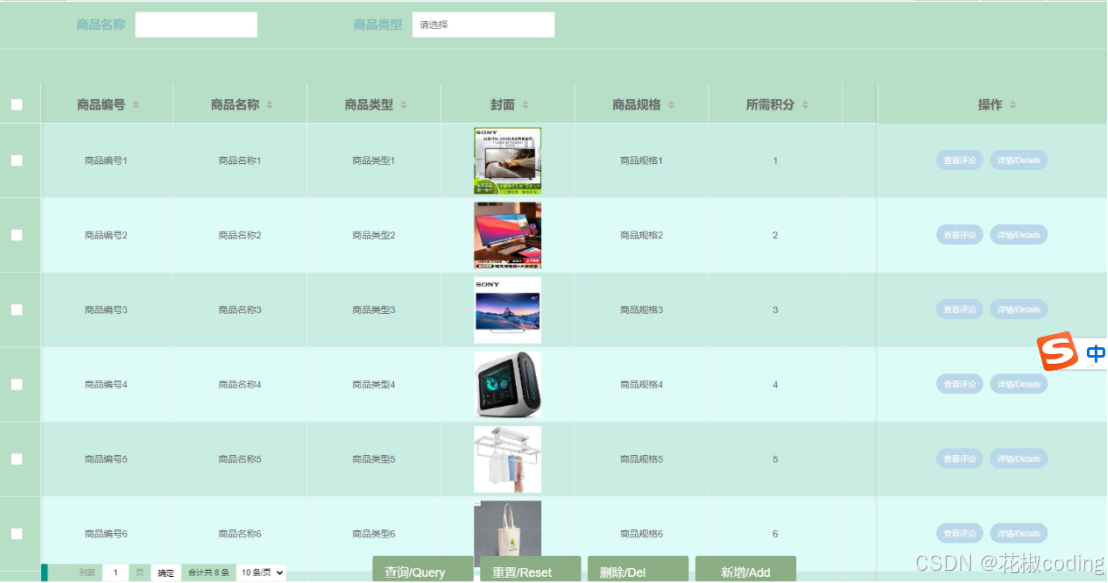Screen dimensions: 1108x583
Task: Open the 商品类型 请选择 dropdown
Action: tap(483, 24)
